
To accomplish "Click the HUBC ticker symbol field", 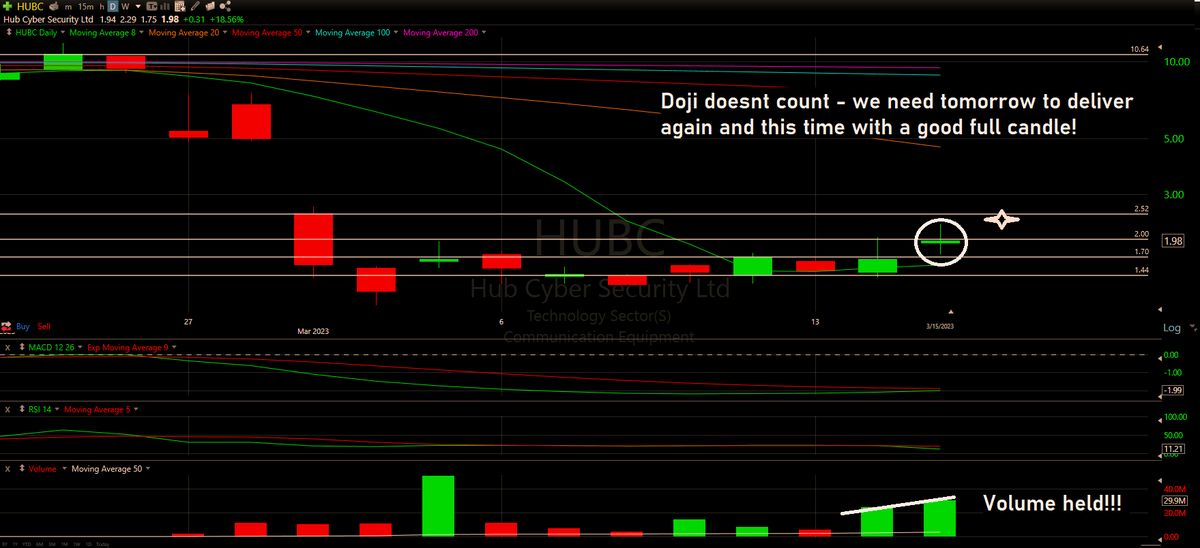I will 30,6.
